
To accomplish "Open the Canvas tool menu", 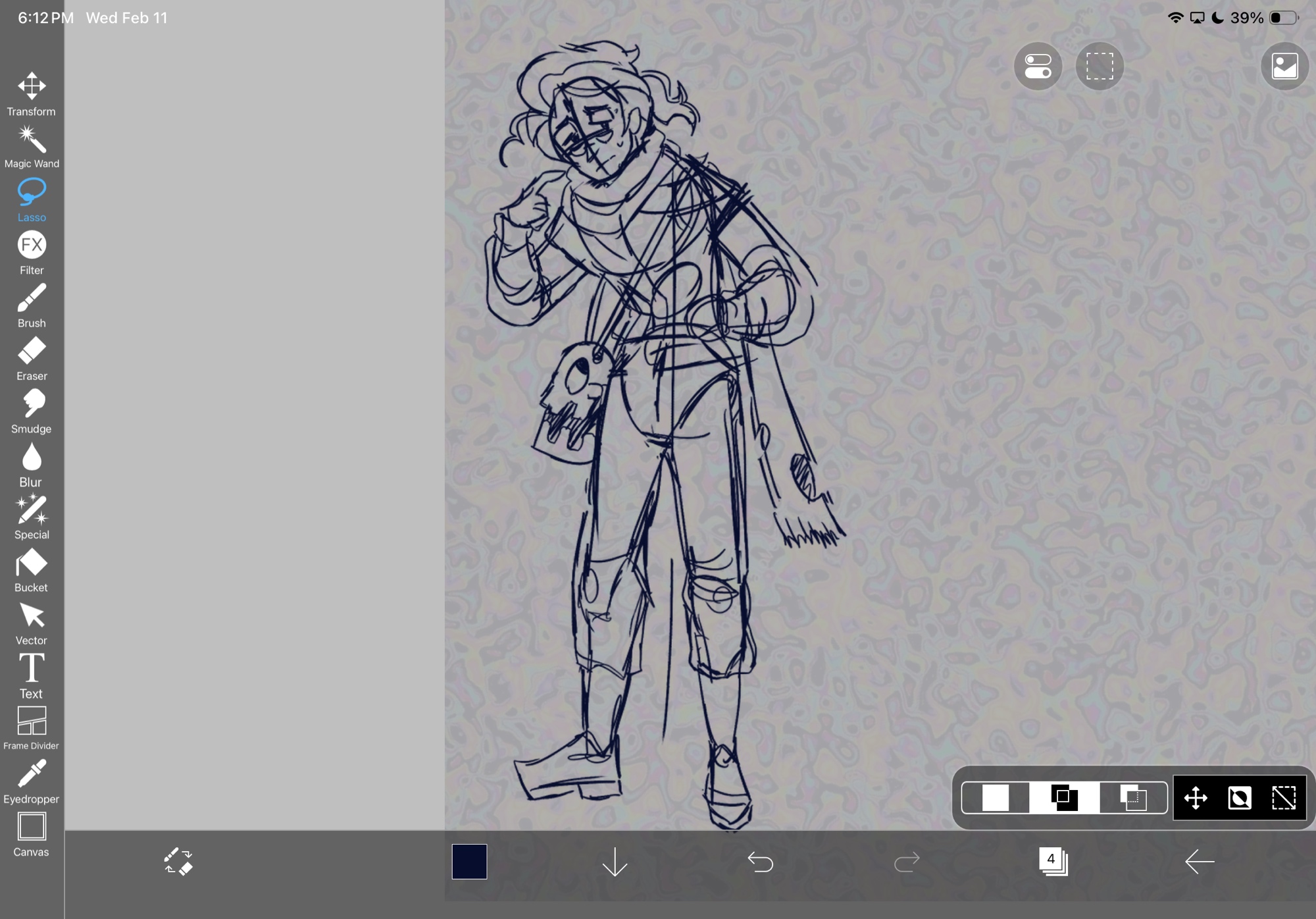I will [x=32, y=835].
